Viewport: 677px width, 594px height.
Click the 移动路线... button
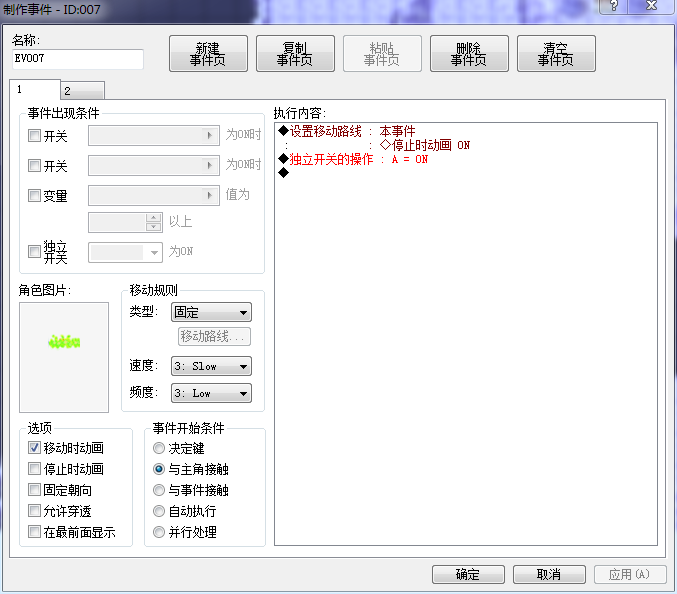point(214,336)
